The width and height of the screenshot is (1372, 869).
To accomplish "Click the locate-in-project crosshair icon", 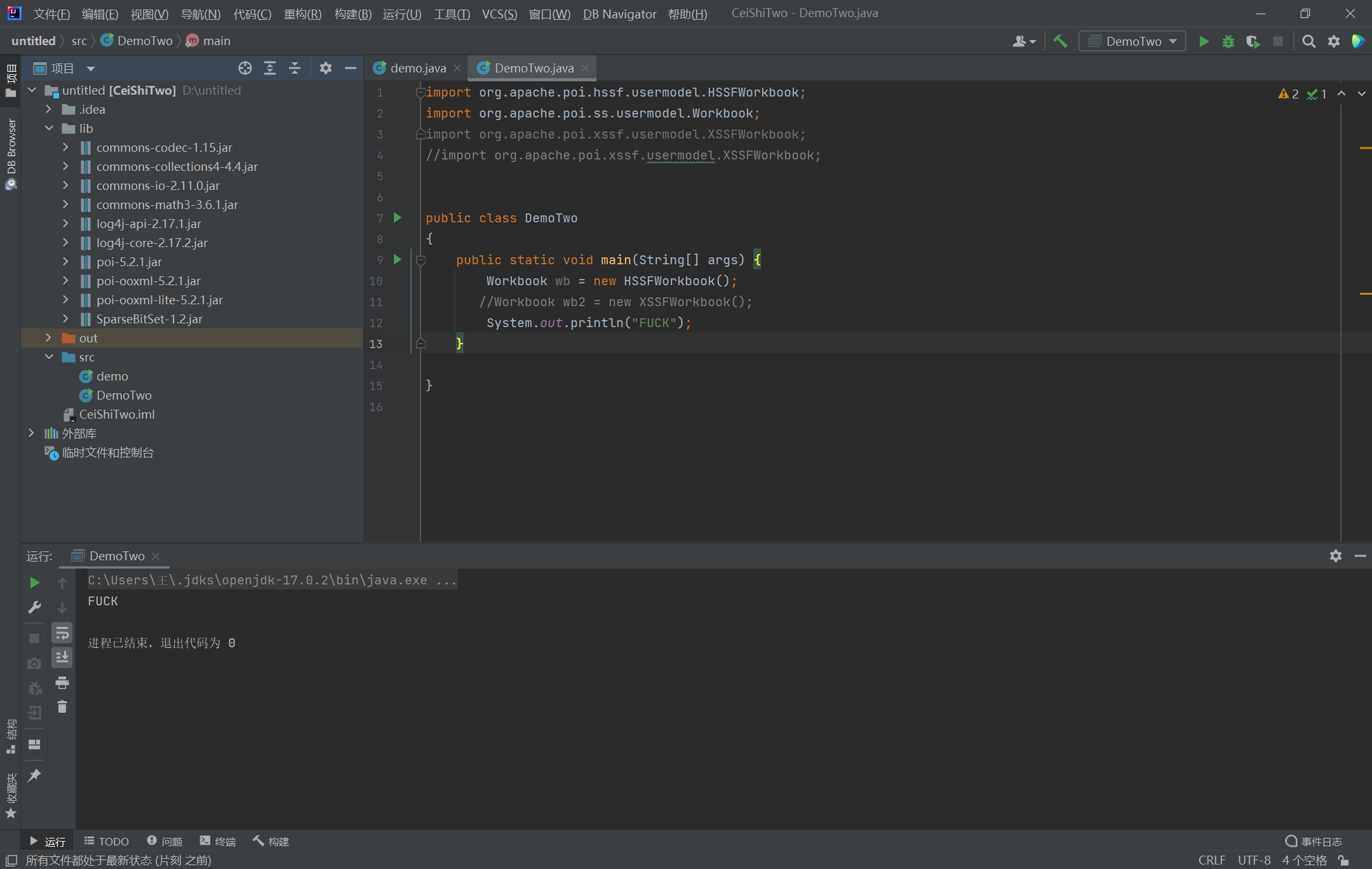I will point(245,68).
